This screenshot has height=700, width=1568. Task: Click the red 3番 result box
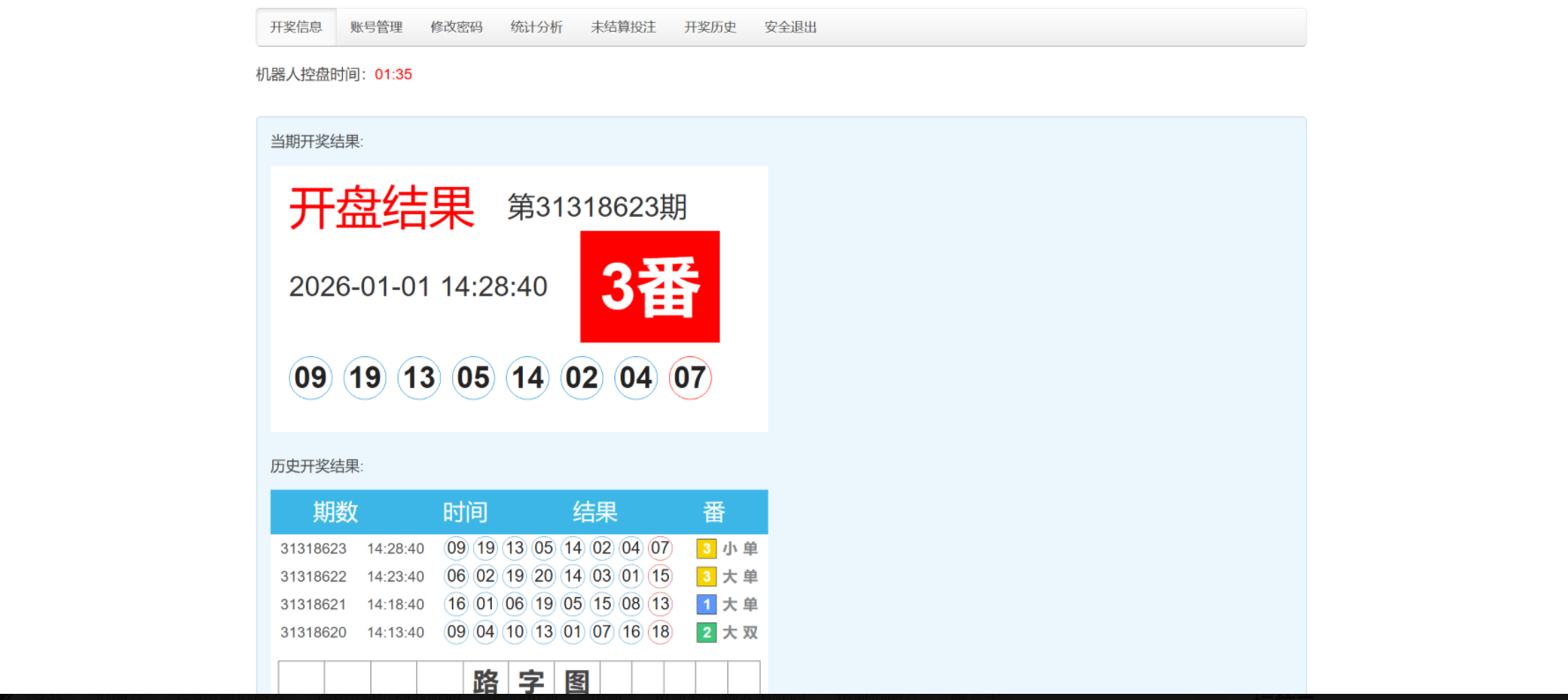pos(650,287)
